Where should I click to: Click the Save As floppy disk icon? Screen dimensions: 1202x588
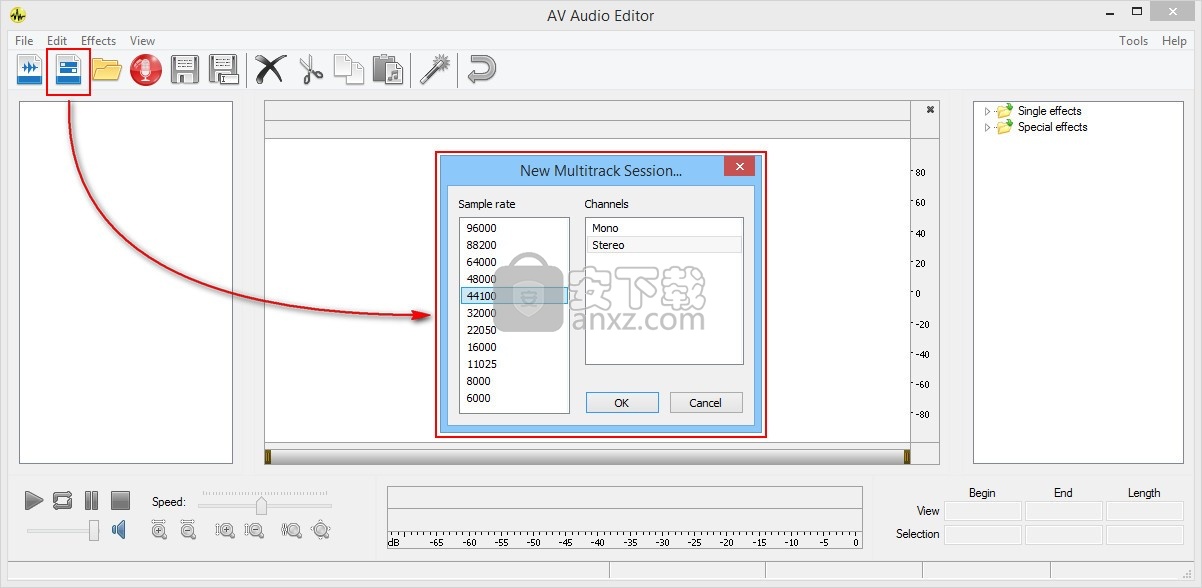pyautogui.click(x=223, y=70)
